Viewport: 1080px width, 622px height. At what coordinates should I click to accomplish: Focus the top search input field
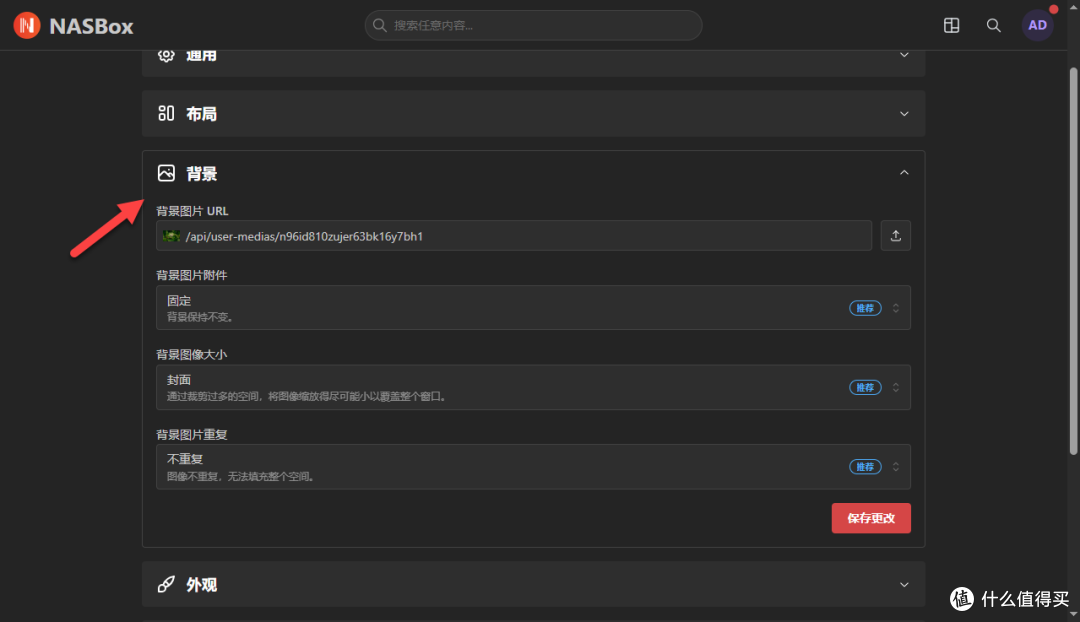pos(533,25)
